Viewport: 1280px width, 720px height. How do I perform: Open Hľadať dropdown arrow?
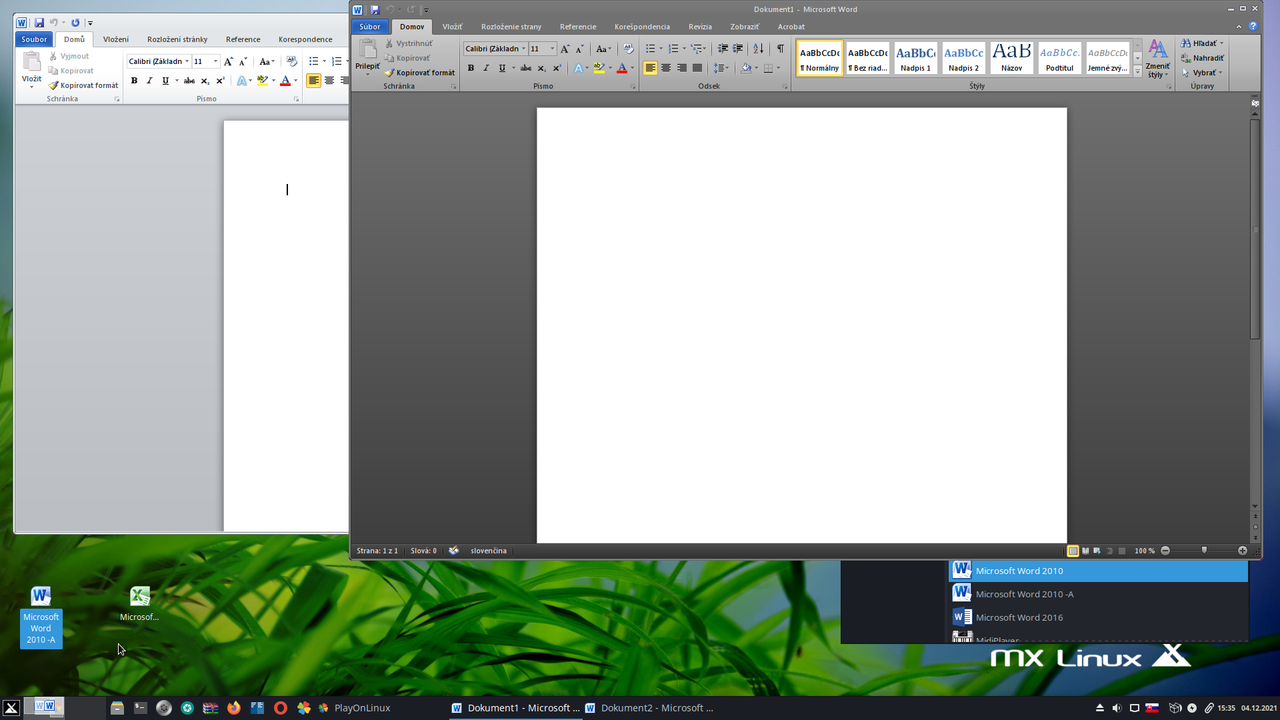[x=1221, y=44]
